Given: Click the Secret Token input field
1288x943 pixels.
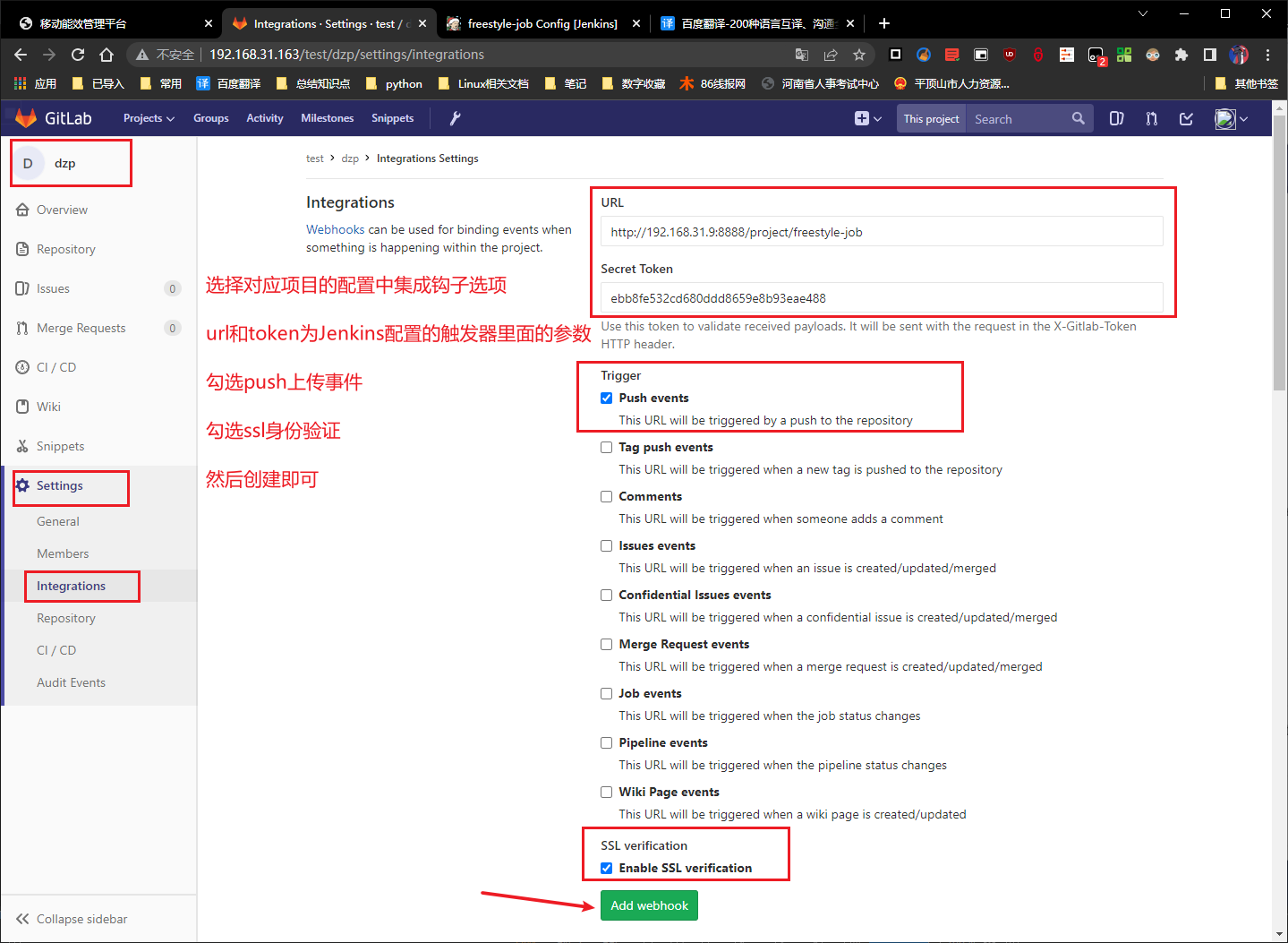Looking at the screenshot, I should (882, 298).
